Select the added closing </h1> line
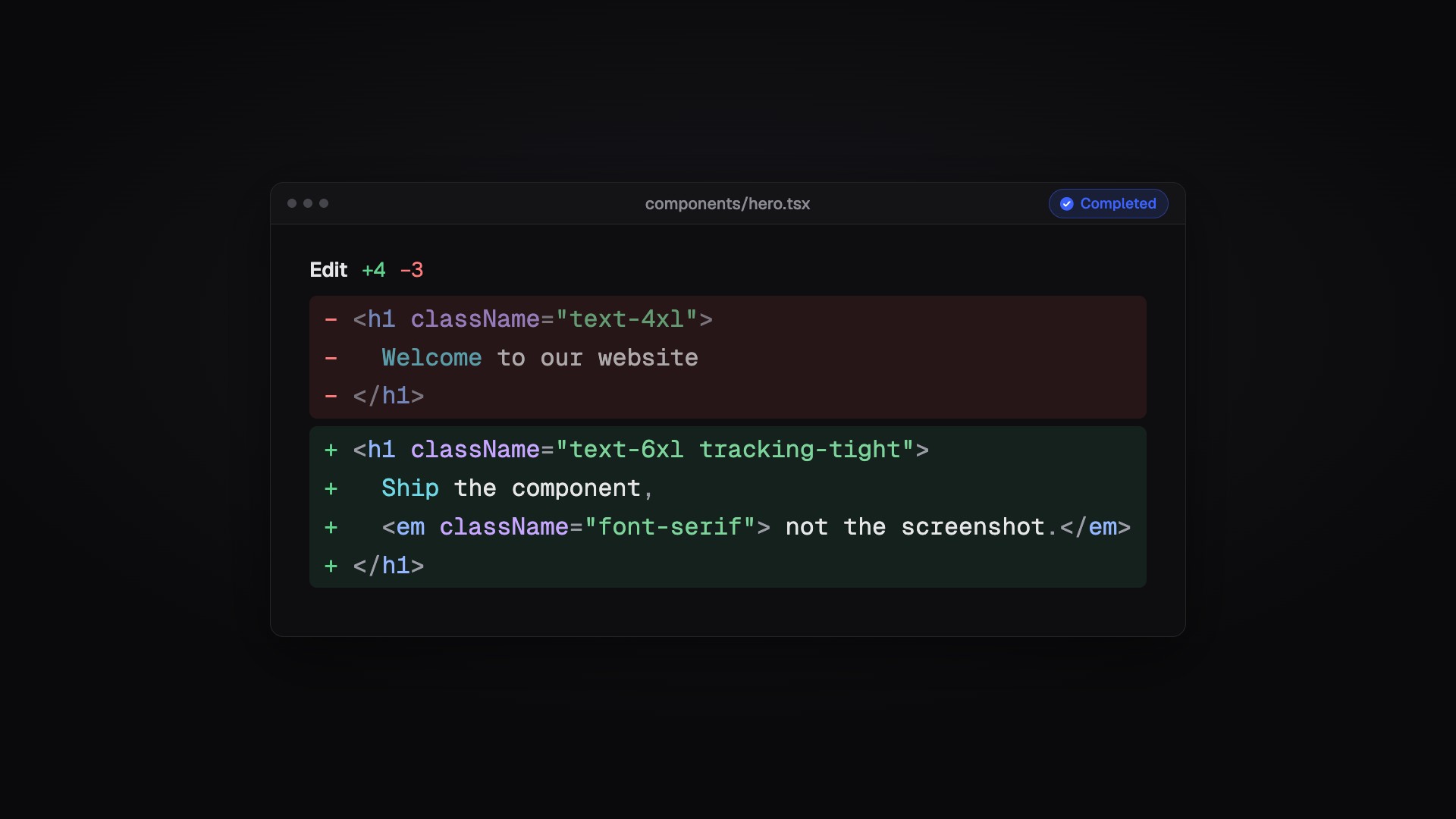 tap(728, 566)
